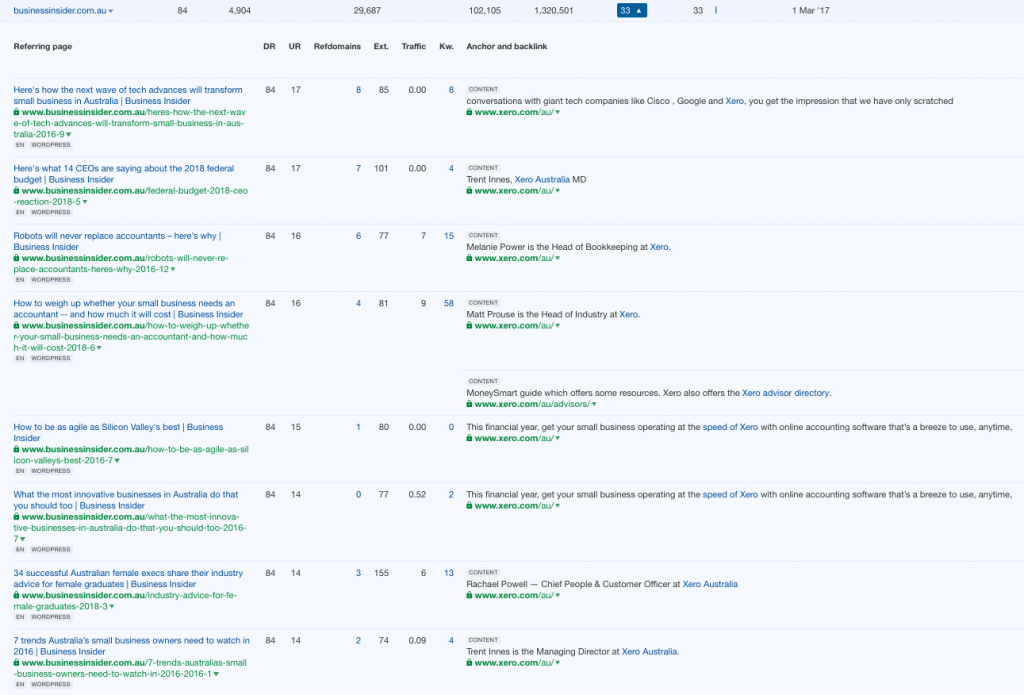Open the dropdown after industry-advice-for-female-graduates URL
1024x695 pixels.
point(112,607)
